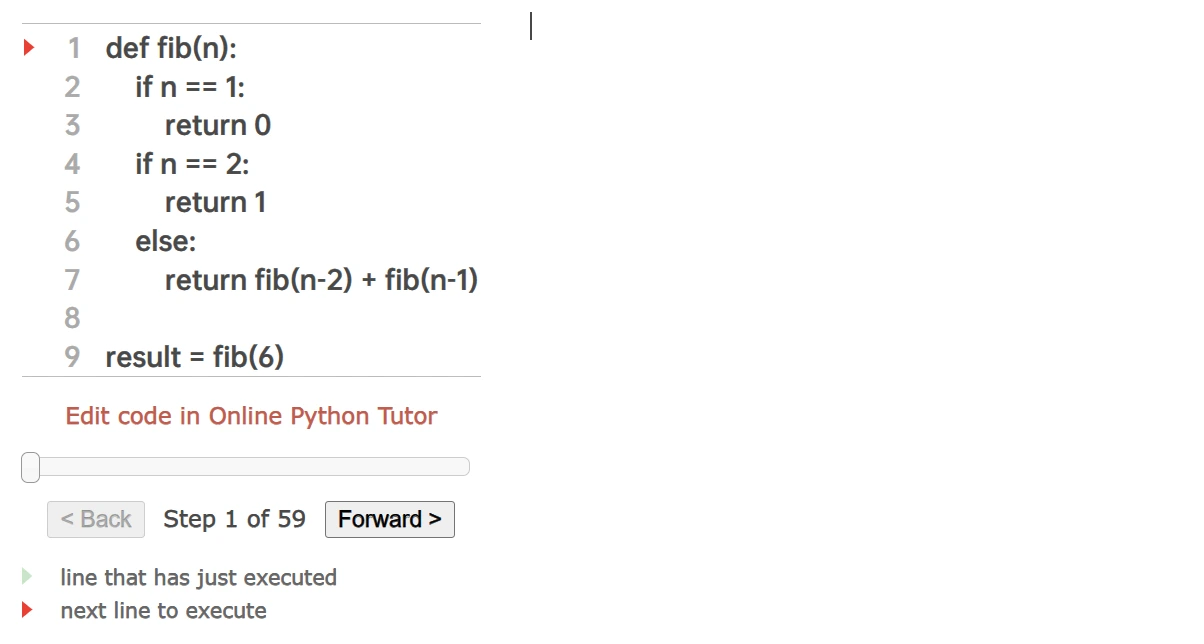This screenshot has height=644, width=1204.
Task: Click line number 3 in the gutter
Action: (x=72, y=125)
